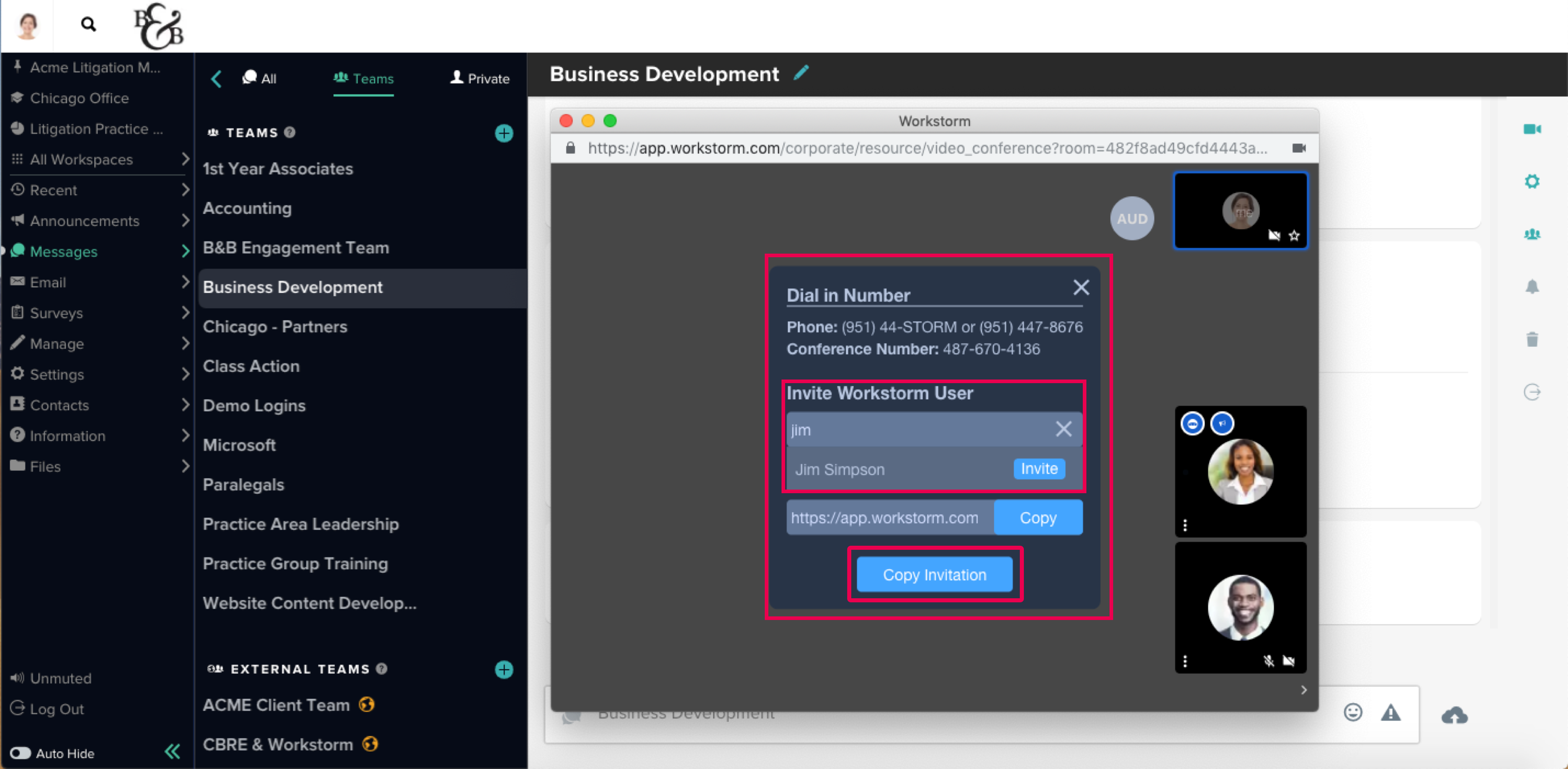
Task: Open the Accounting team
Action: tap(247, 208)
